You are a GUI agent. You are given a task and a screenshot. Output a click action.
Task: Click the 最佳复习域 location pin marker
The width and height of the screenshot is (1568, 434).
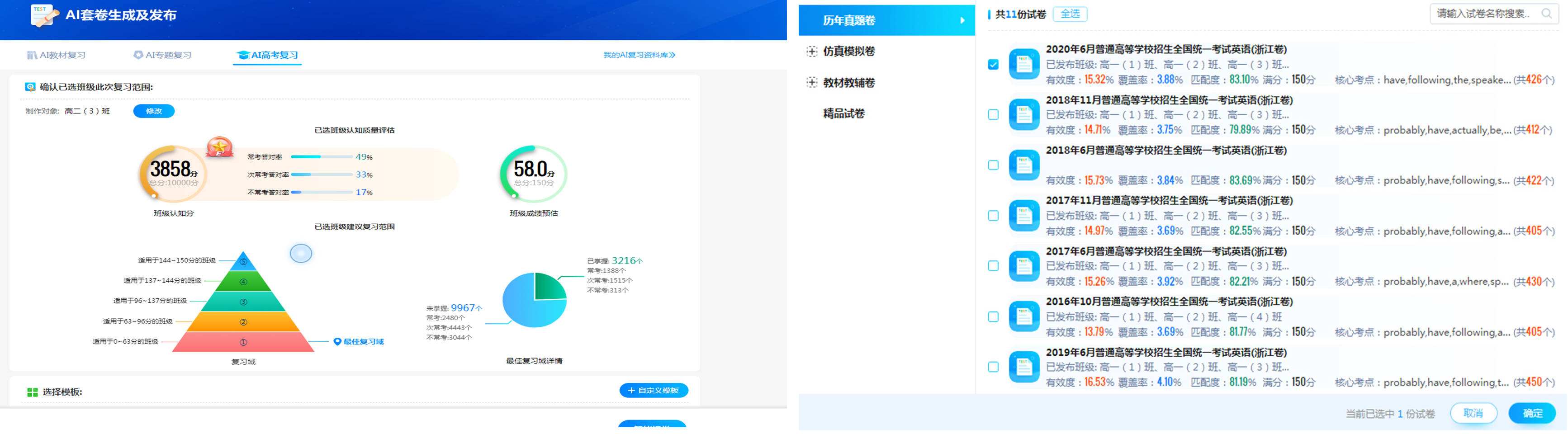coord(337,342)
